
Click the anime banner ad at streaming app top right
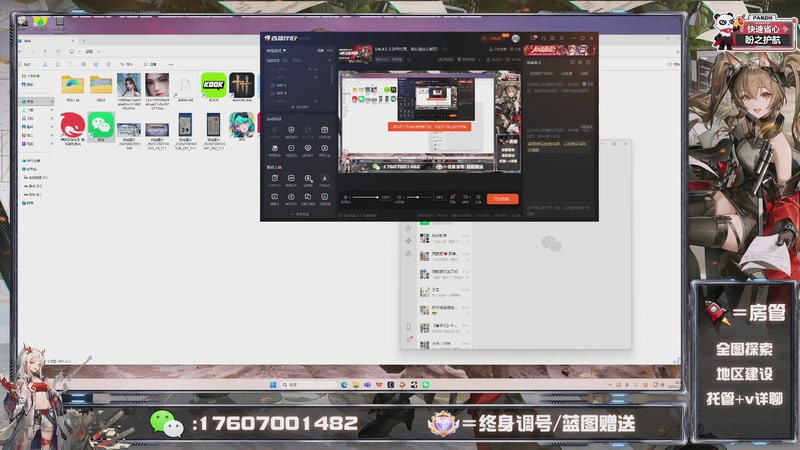559,50
